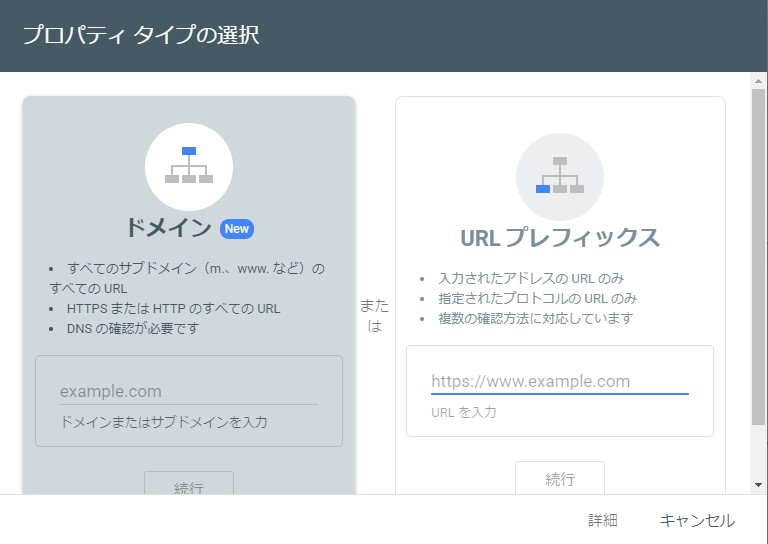The width and height of the screenshot is (768, 544).
Task: Click the URL prefix hierarchy icon
Action: (560, 177)
